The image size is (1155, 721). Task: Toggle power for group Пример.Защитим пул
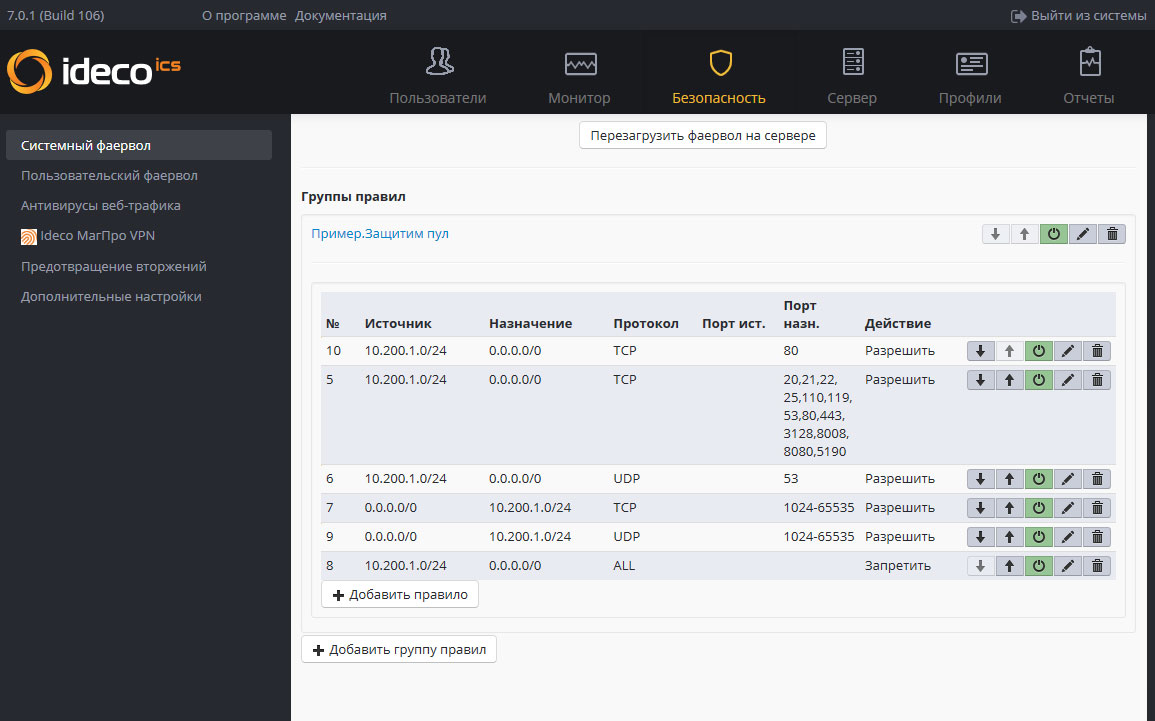tap(1054, 234)
